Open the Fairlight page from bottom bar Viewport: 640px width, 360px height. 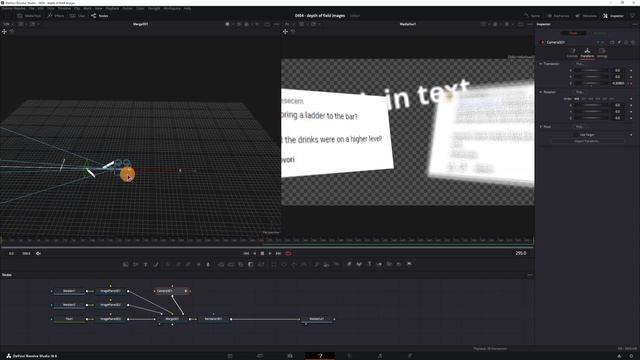(380, 356)
